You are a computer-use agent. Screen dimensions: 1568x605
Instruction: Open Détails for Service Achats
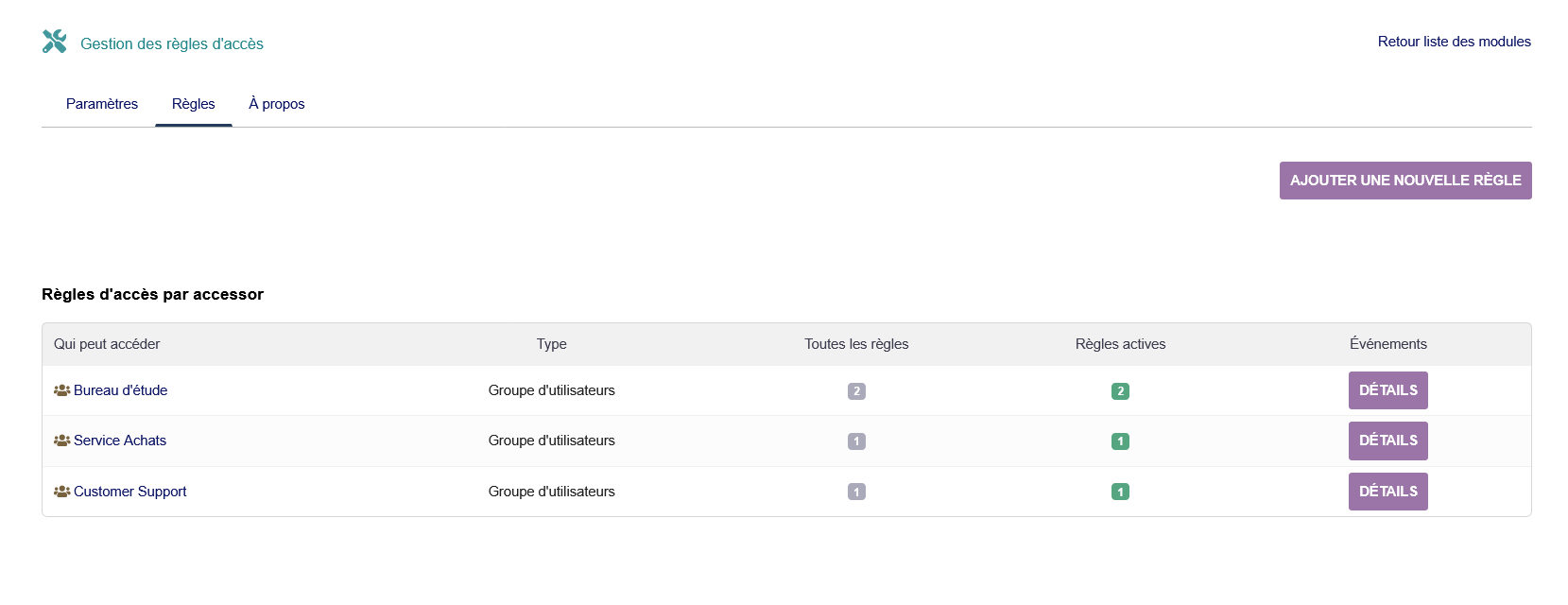pos(1387,441)
